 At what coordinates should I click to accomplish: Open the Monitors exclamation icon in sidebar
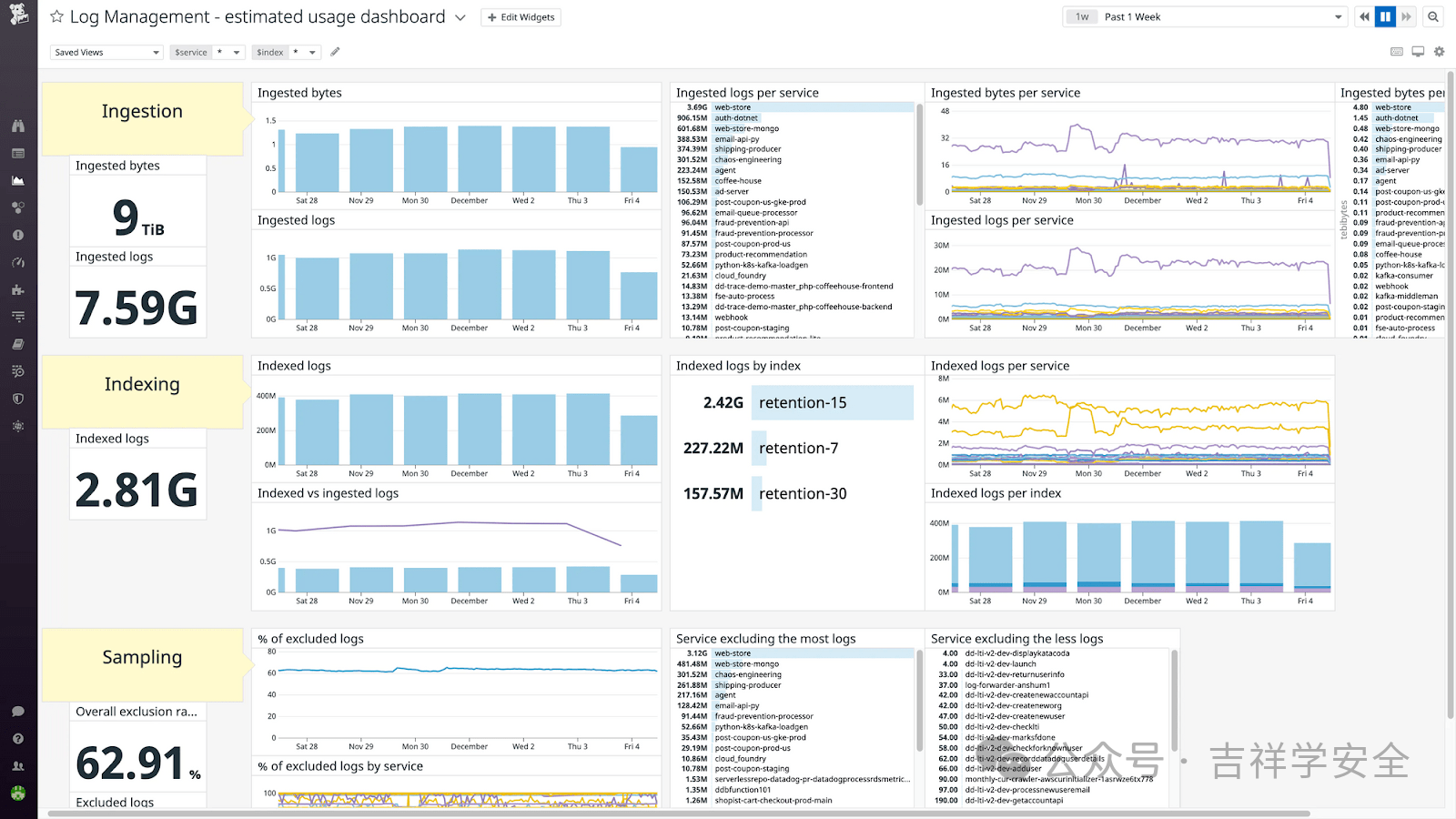[x=18, y=235]
